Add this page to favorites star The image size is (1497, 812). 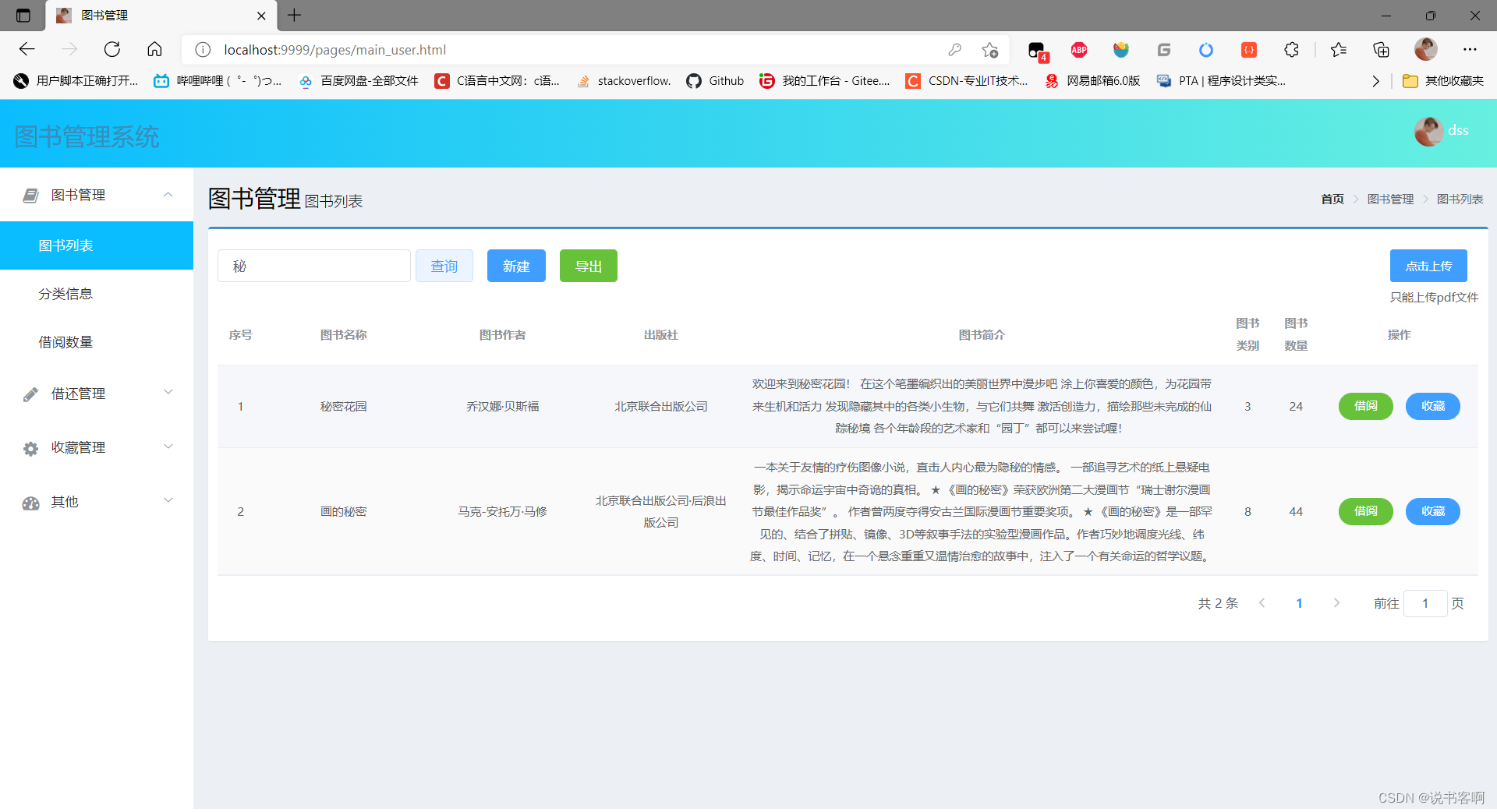990,50
